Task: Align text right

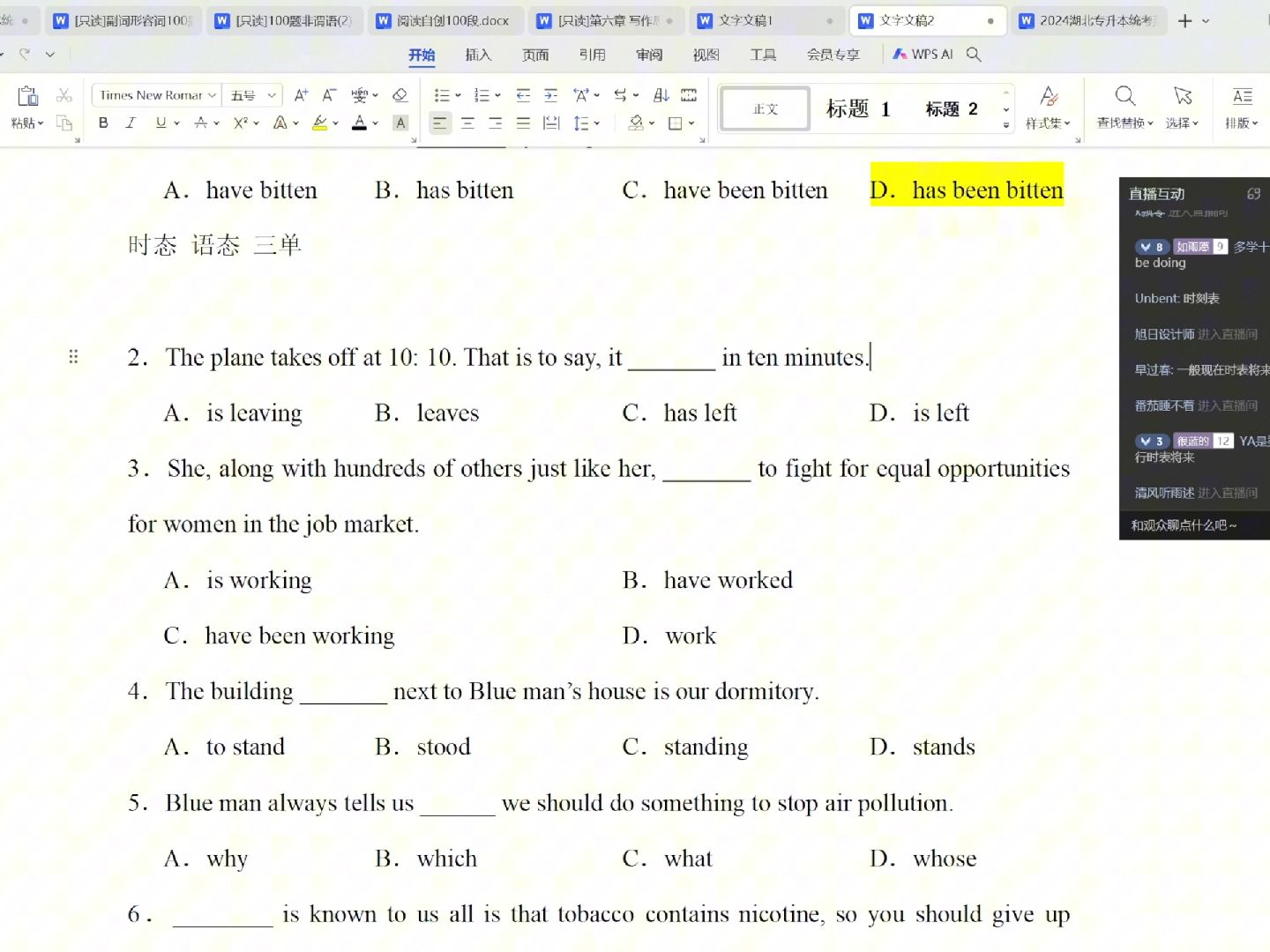Action: tap(495, 123)
